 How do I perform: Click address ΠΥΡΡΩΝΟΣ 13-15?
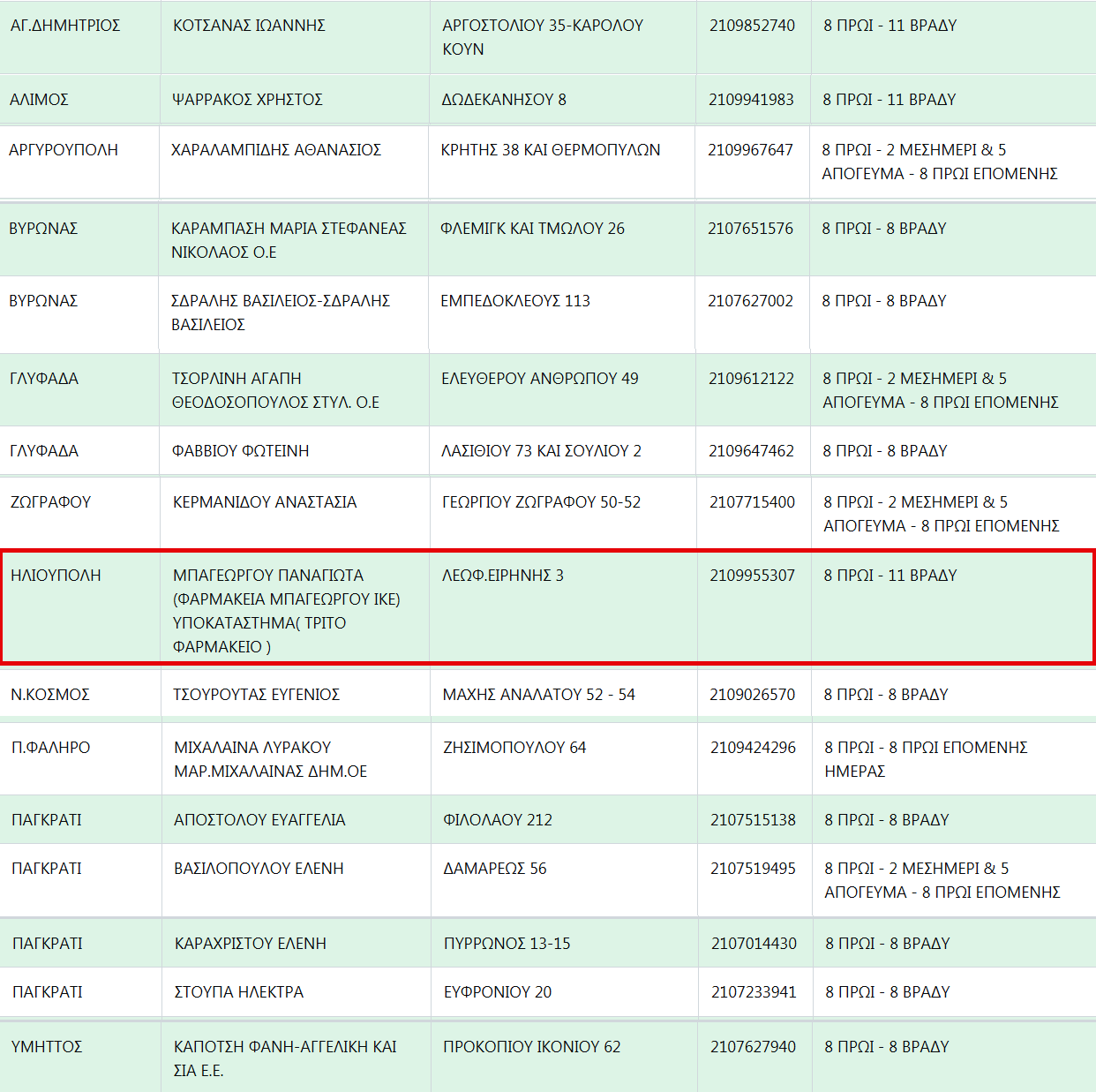[x=507, y=944]
